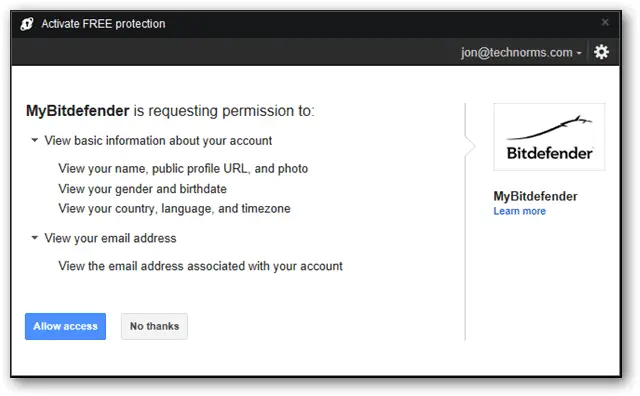Open the Learn more link

coord(519,211)
